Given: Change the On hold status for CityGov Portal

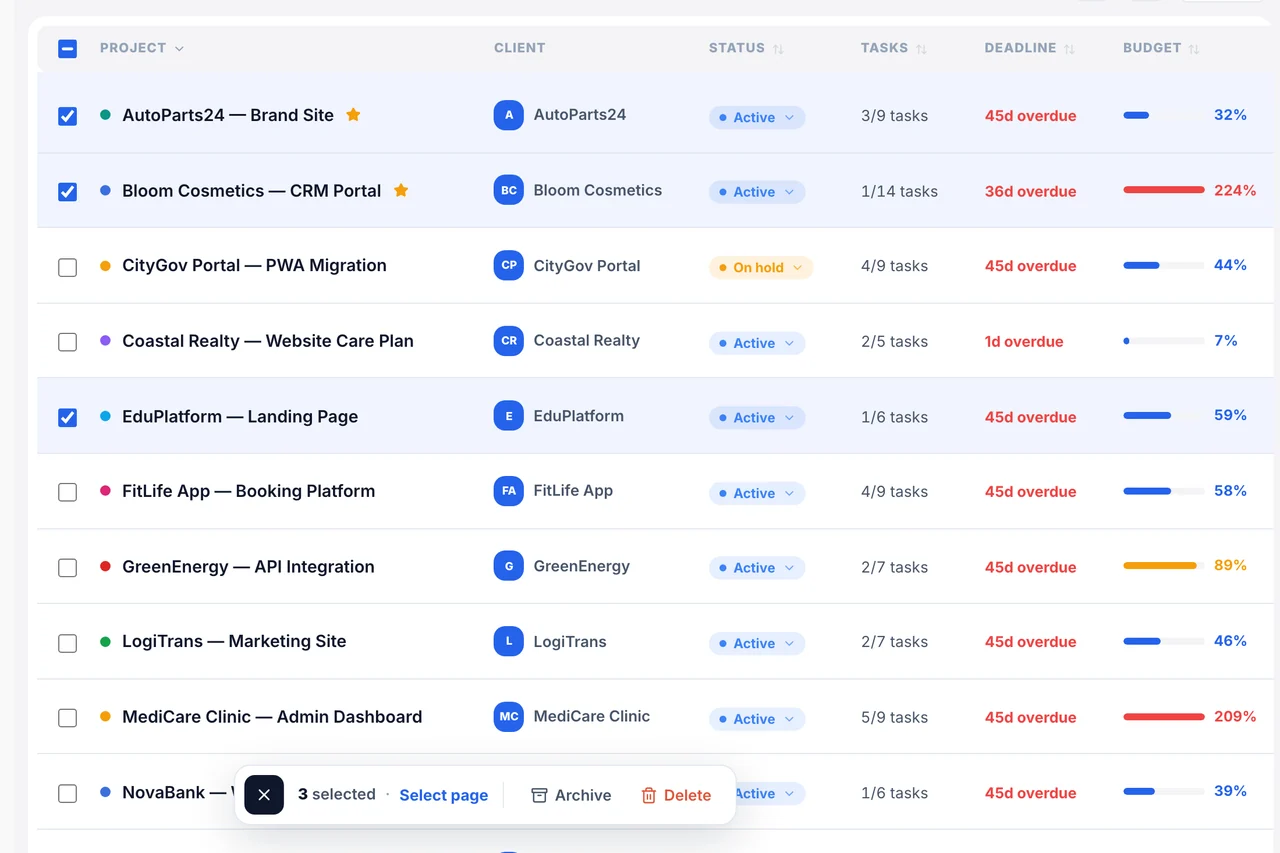Looking at the screenshot, I should tap(761, 267).
